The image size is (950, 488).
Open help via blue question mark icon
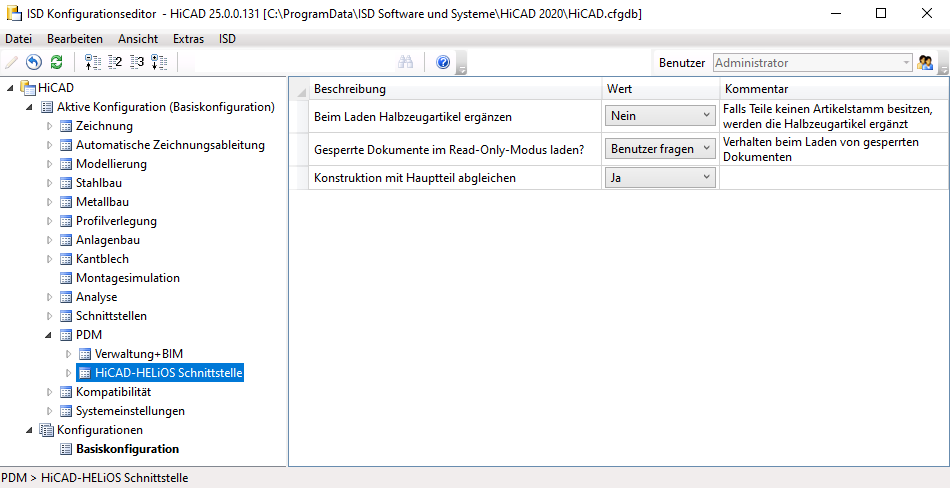click(x=443, y=62)
